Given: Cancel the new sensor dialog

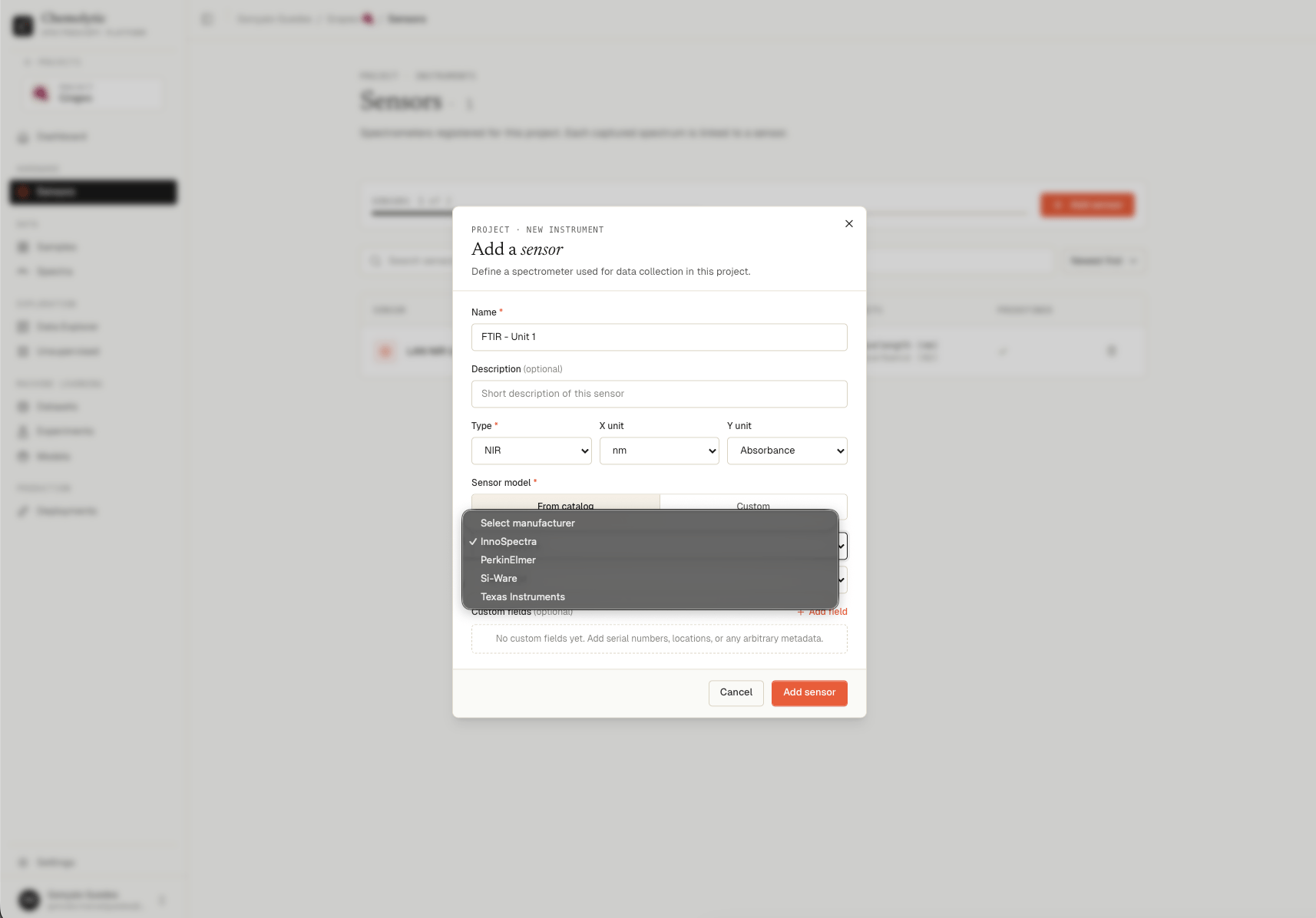Looking at the screenshot, I should 736,692.
